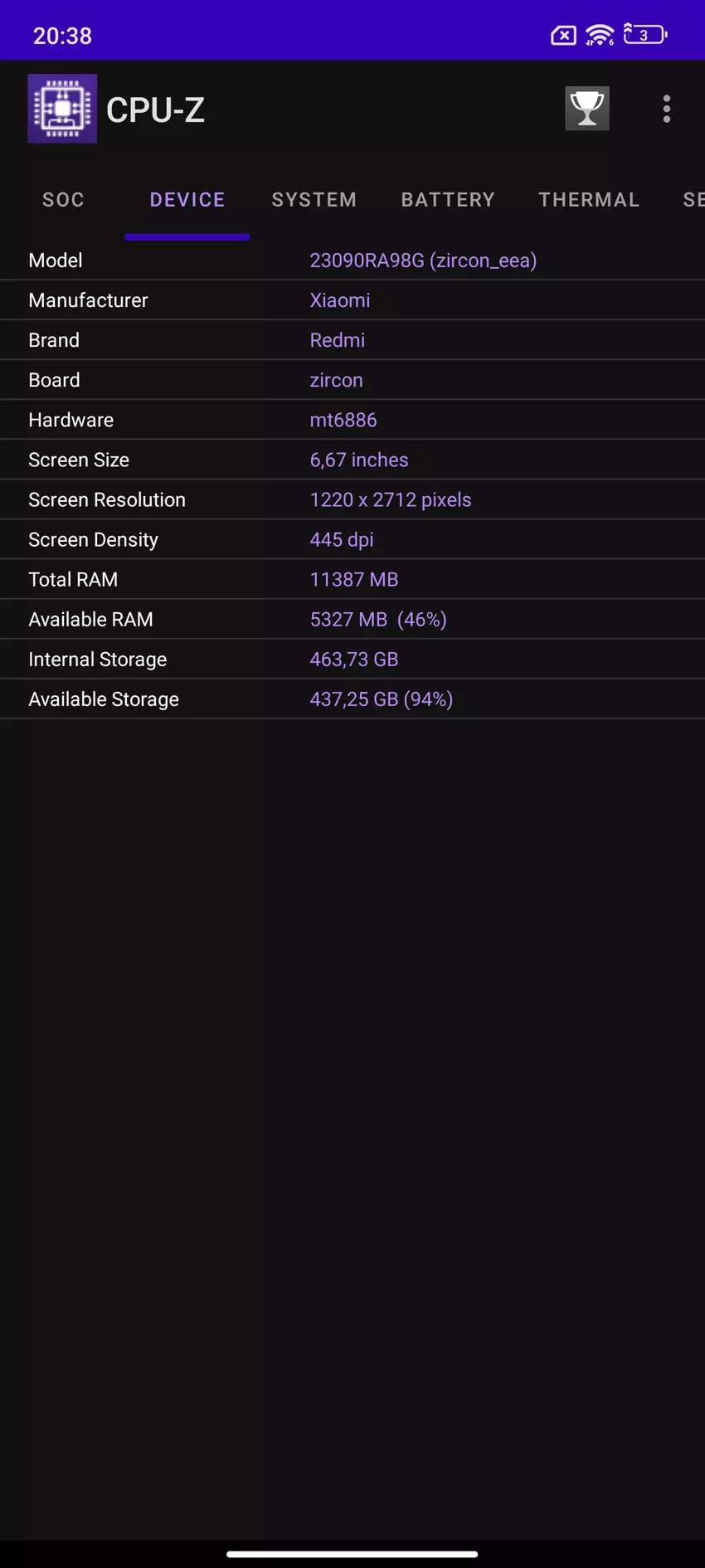Tap the Available Storage row

[352, 699]
